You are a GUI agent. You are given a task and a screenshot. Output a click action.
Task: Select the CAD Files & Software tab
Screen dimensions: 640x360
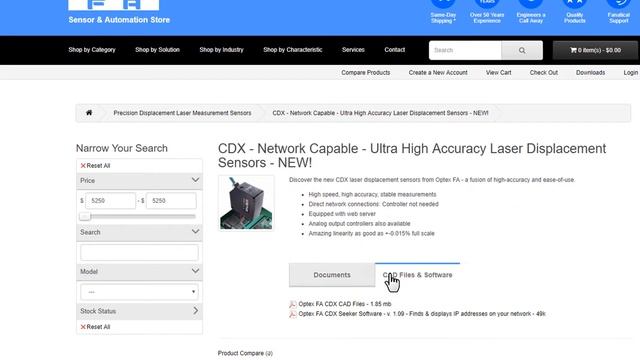[417, 275]
